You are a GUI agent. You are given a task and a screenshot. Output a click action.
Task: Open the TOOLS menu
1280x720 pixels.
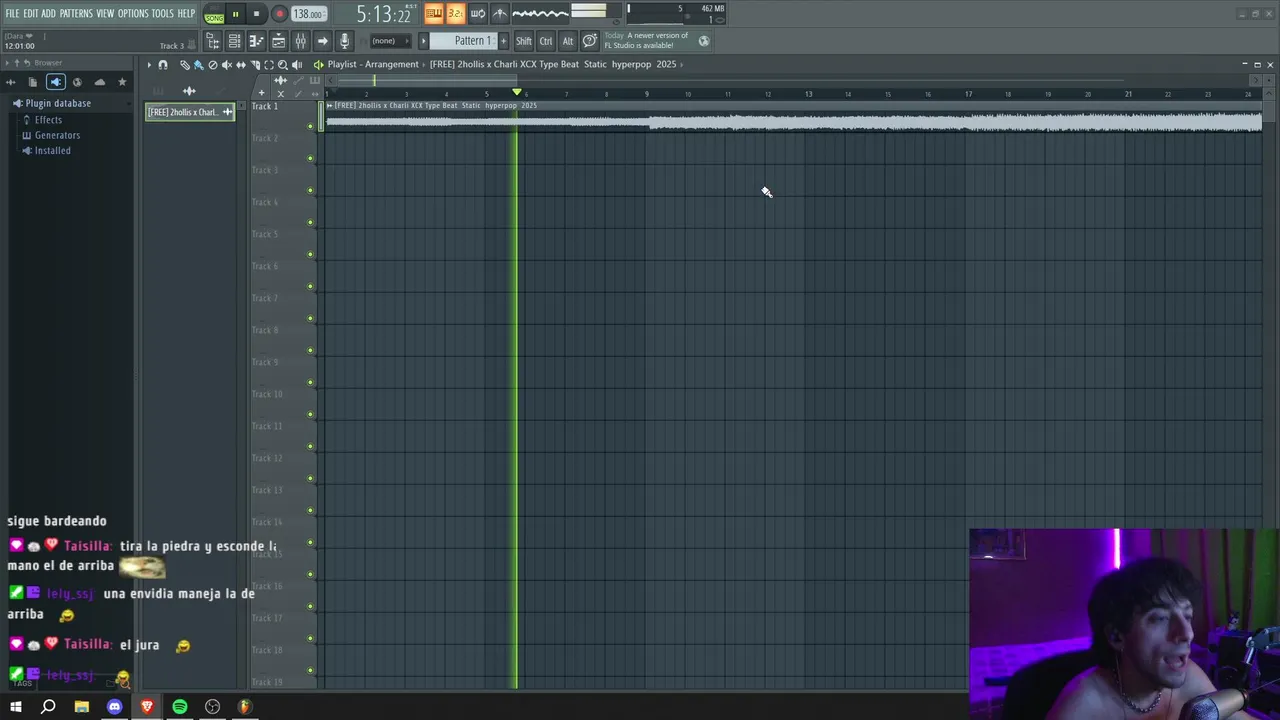point(162,13)
